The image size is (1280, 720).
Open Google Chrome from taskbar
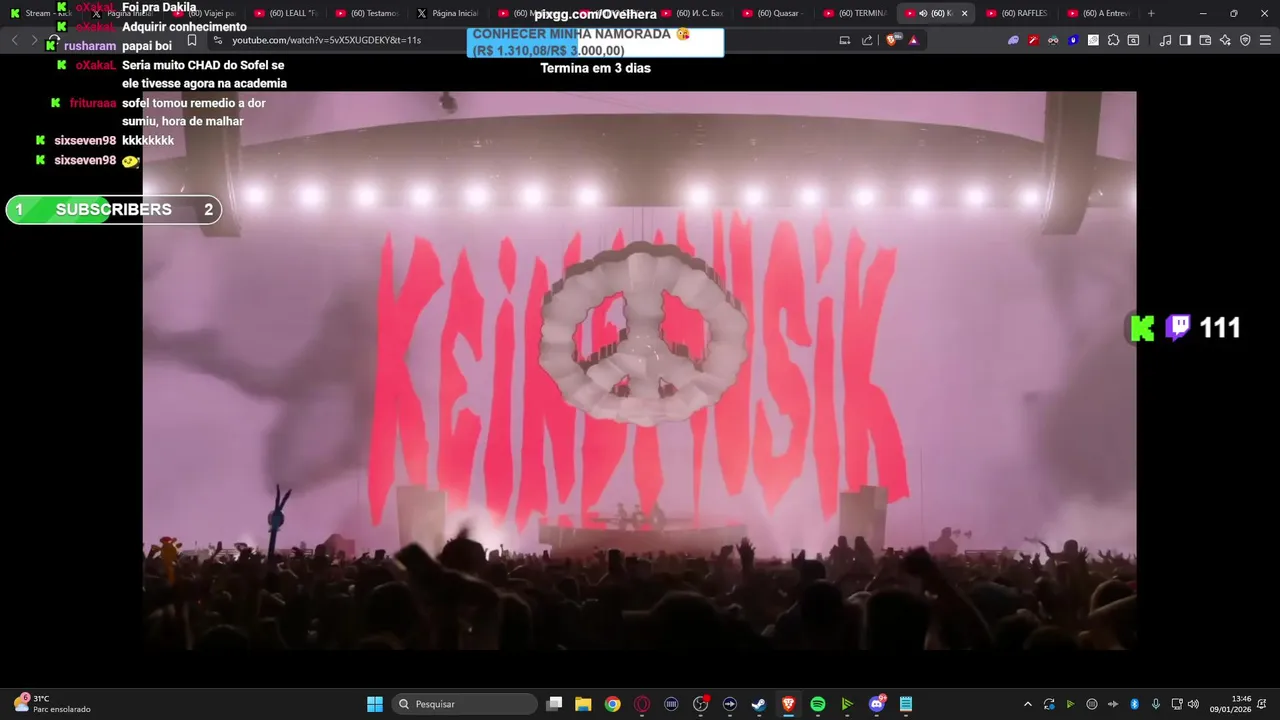[612, 704]
